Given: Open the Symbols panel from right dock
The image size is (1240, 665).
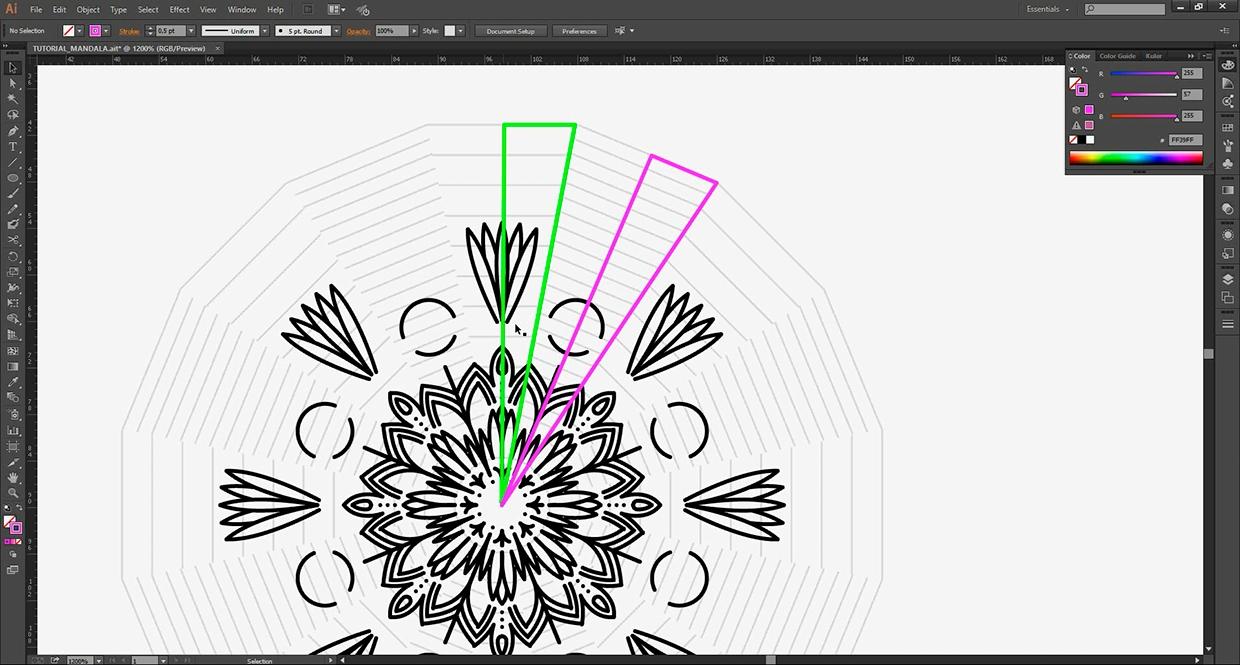Looking at the screenshot, I should point(1228,163).
